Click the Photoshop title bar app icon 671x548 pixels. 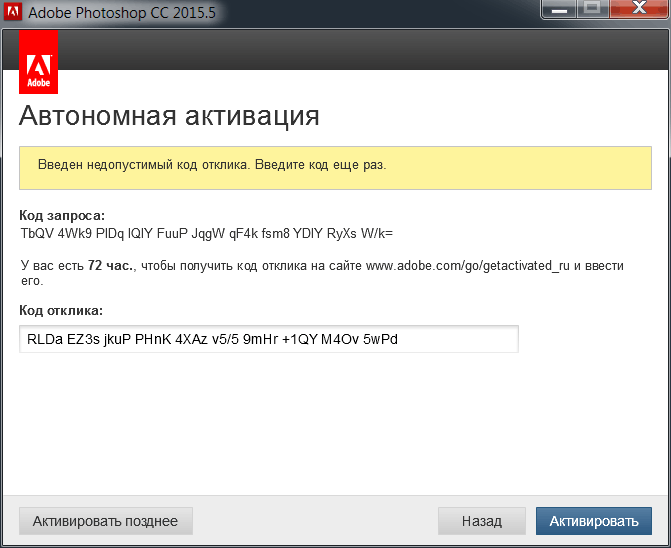point(12,12)
